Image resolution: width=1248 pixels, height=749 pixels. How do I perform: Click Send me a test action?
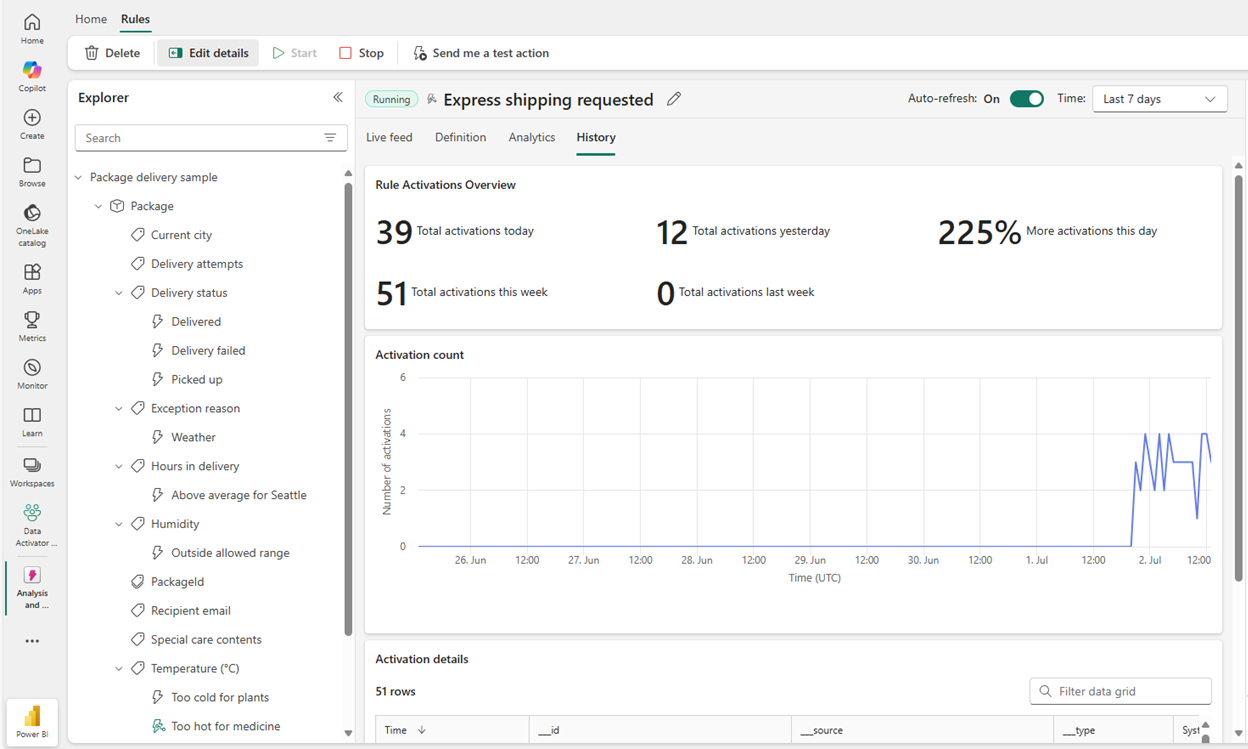481,53
